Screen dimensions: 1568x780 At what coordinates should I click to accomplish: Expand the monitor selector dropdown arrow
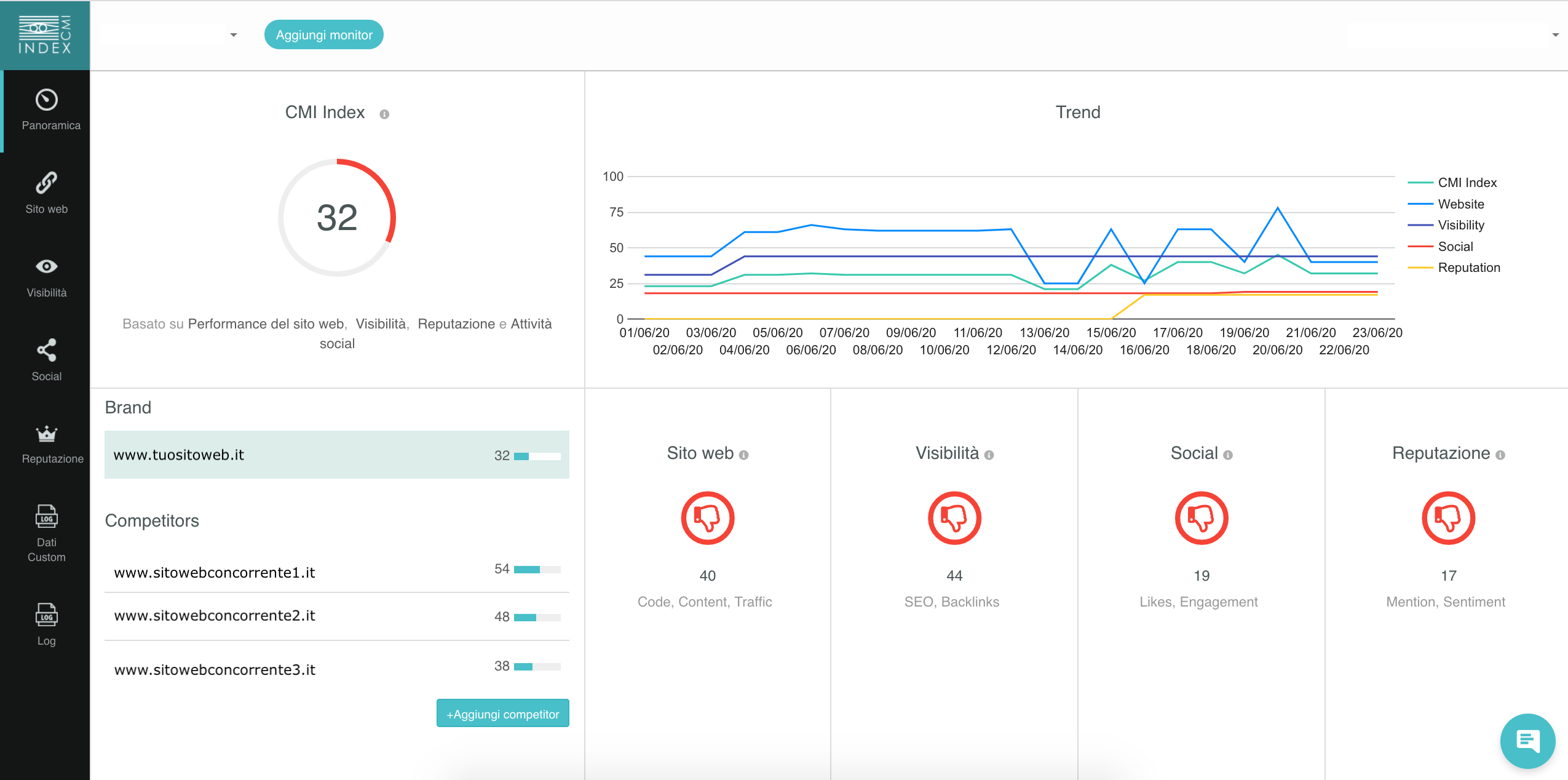(x=234, y=35)
